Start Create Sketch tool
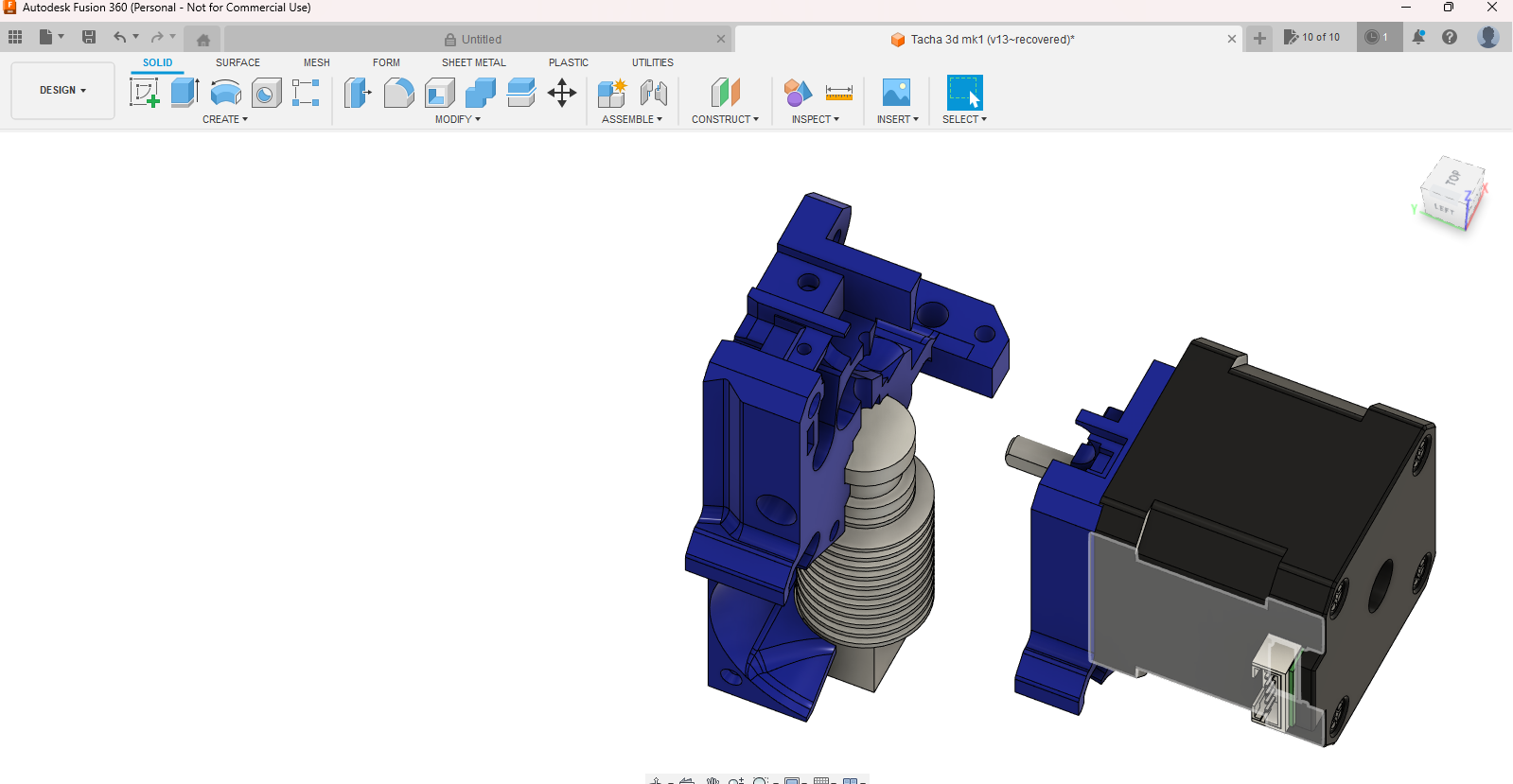Viewport: 1513px width, 784px height. [144, 93]
